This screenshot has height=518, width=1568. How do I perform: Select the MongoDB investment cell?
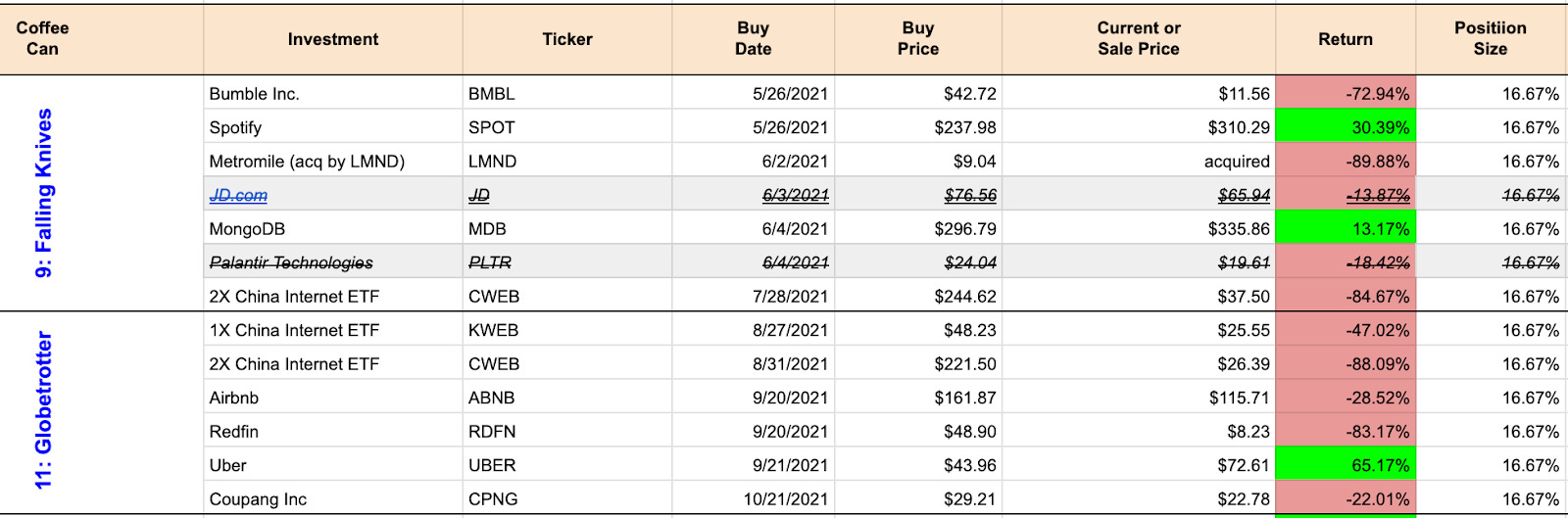pyautogui.click(x=247, y=229)
